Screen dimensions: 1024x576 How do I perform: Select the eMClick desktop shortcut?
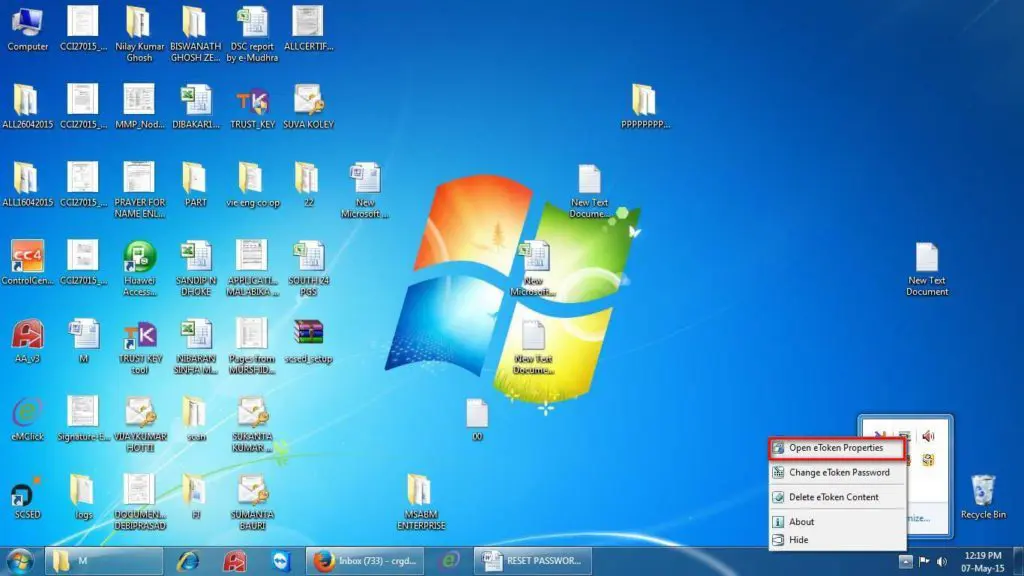pos(27,416)
